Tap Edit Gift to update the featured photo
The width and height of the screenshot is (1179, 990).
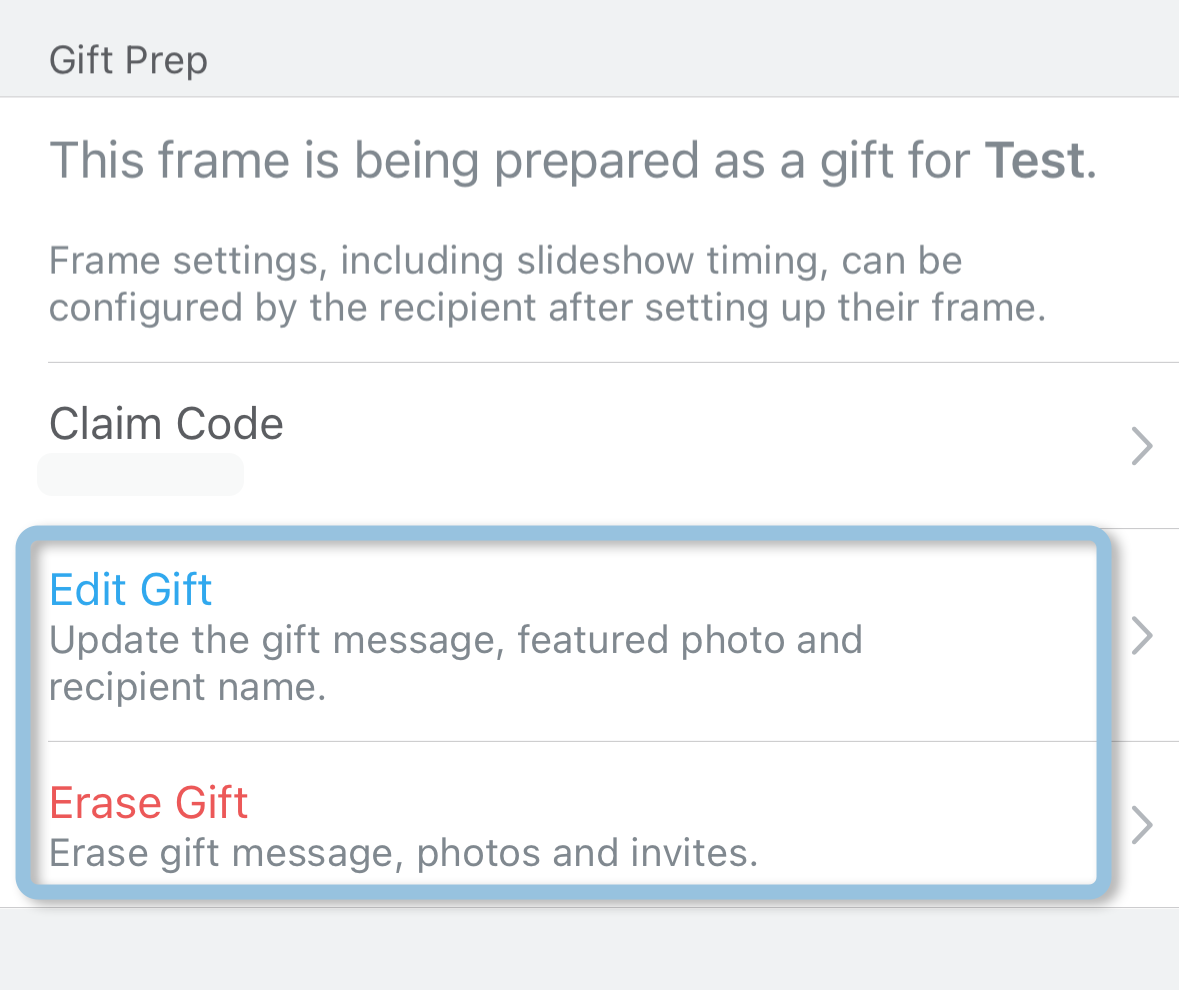[x=130, y=589]
